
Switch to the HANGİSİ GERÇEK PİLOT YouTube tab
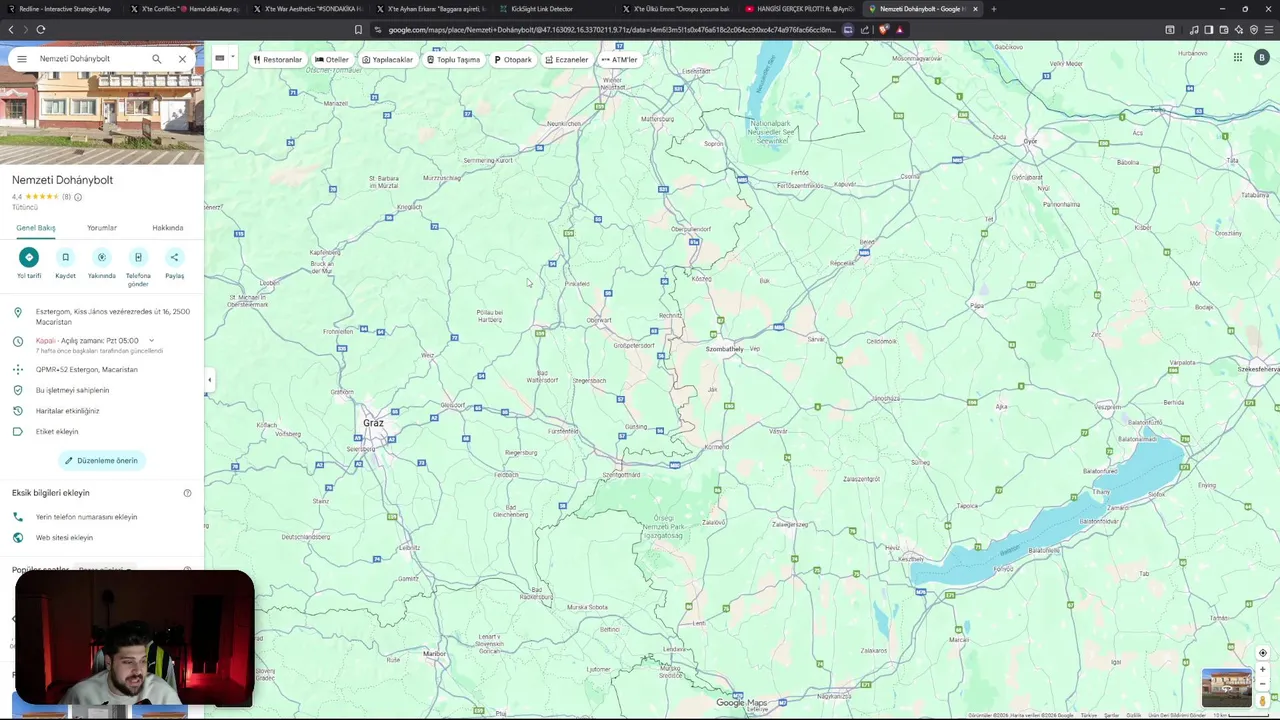click(x=800, y=9)
